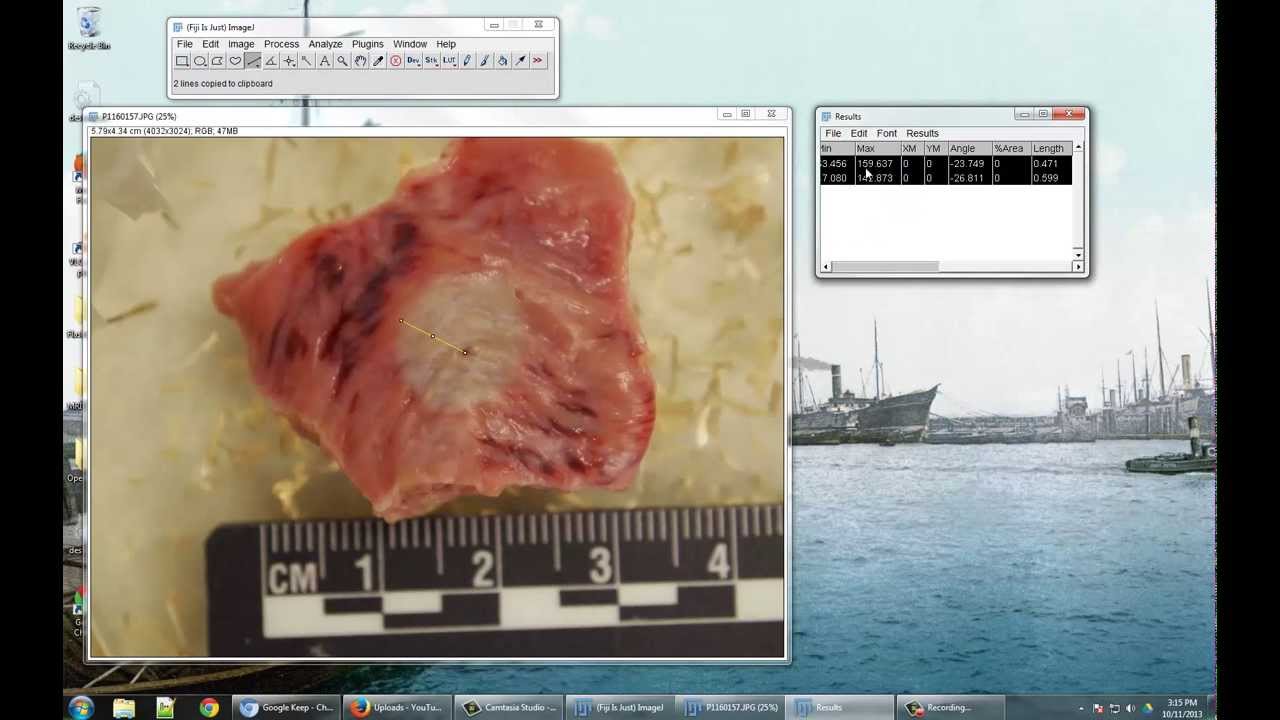Switch to Camtasia Studio taskbar item

click(510, 708)
